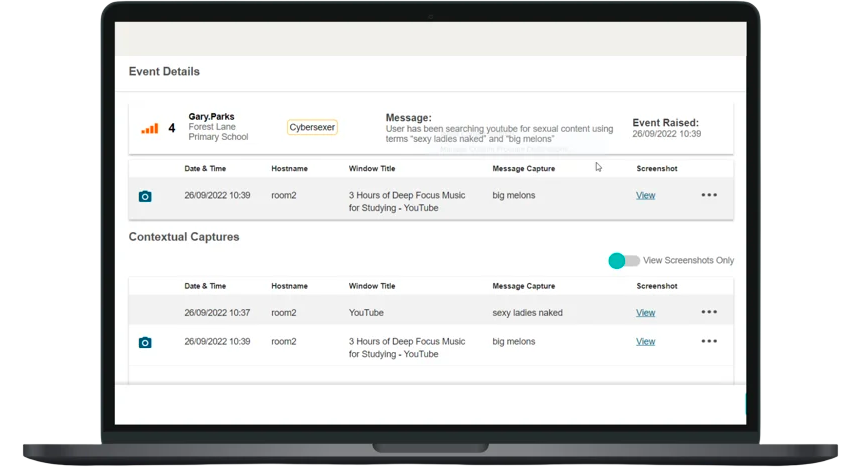Sort by Date & Time in the Event Details table
860x467 pixels.
click(x=205, y=169)
